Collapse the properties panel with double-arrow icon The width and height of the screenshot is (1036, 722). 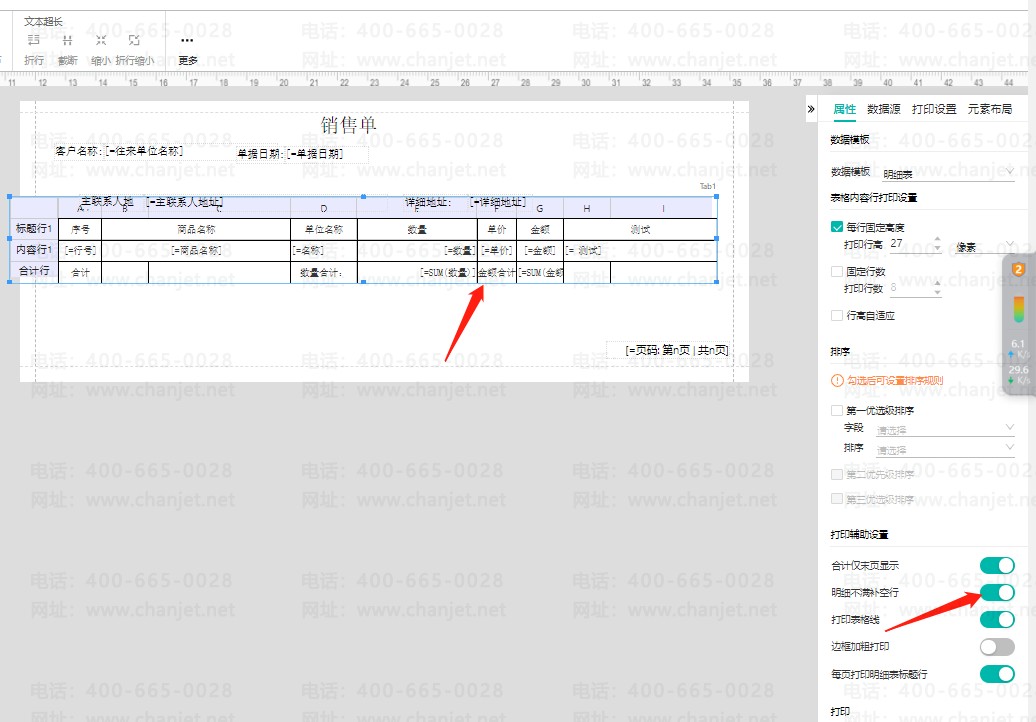[x=811, y=109]
